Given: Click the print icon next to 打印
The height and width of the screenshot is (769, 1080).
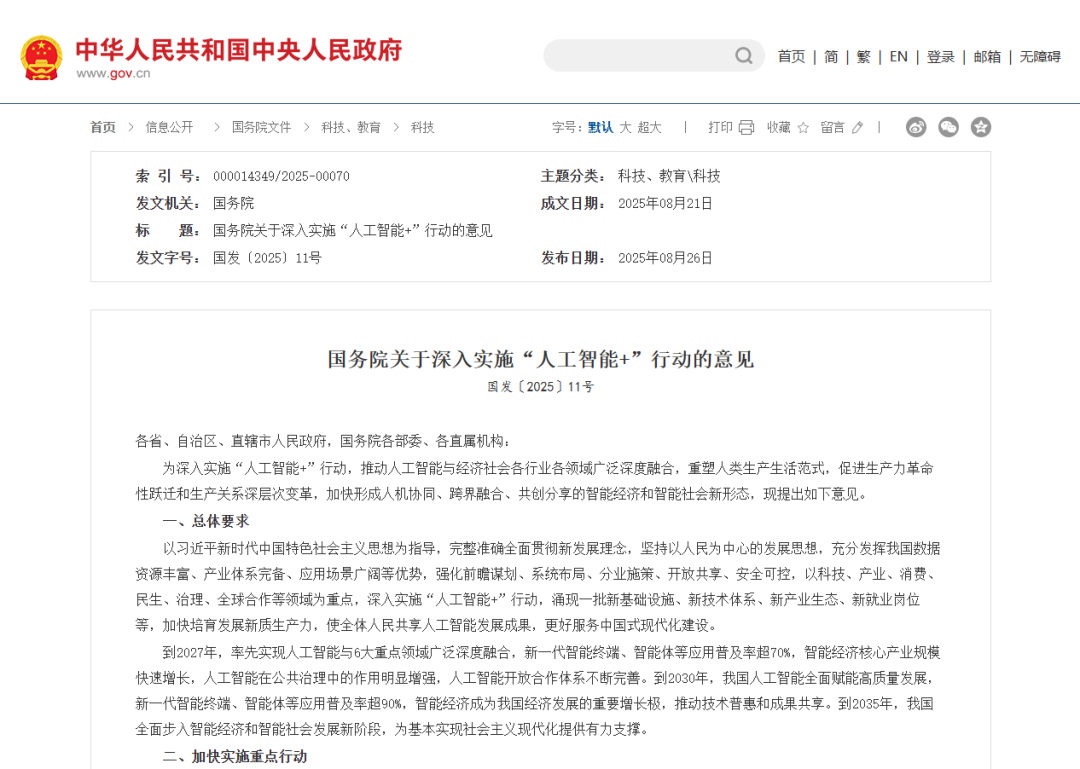Looking at the screenshot, I should point(745,127).
